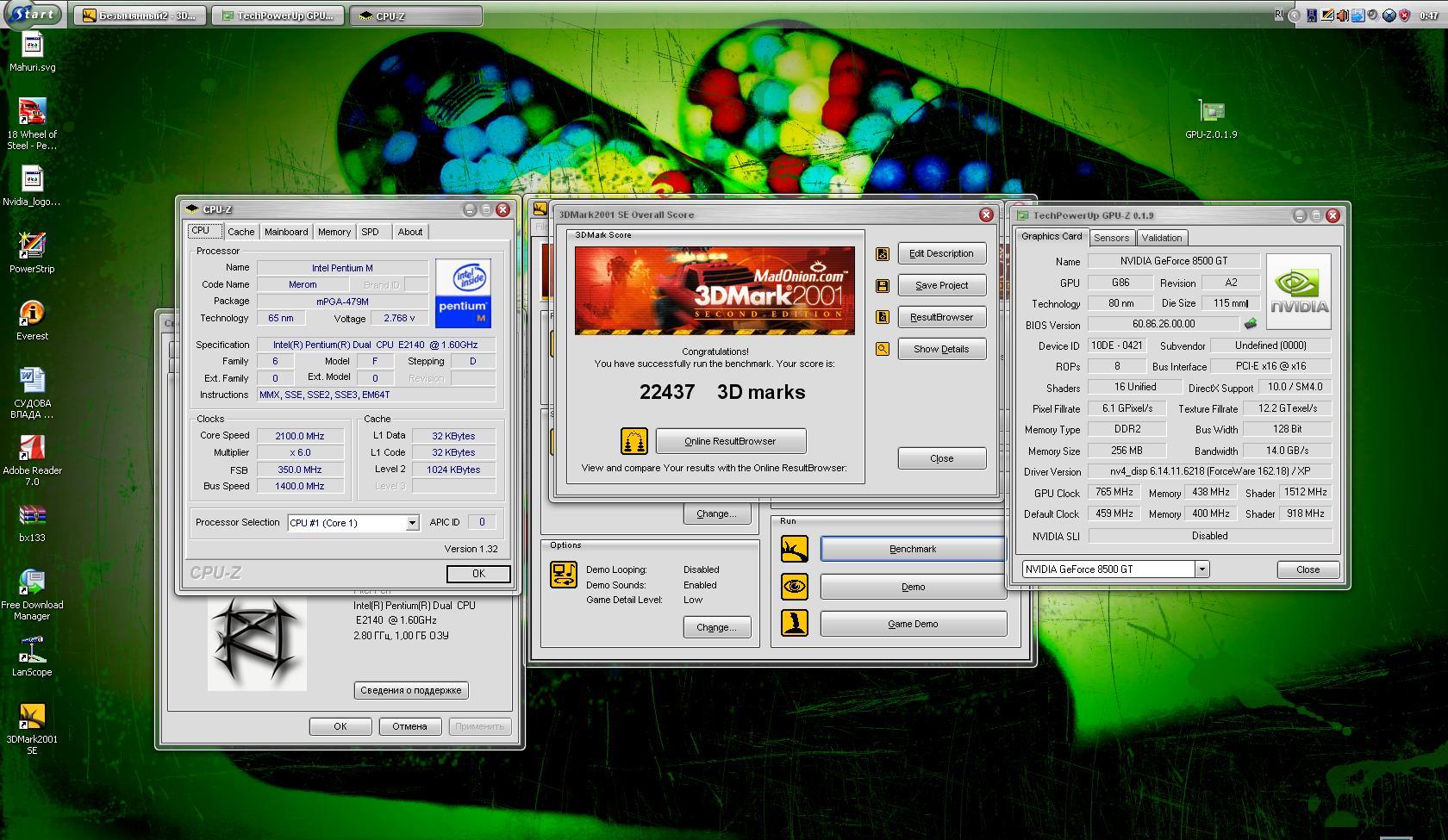Click the NVIDIA logo in GPU-Z

pos(1299,291)
